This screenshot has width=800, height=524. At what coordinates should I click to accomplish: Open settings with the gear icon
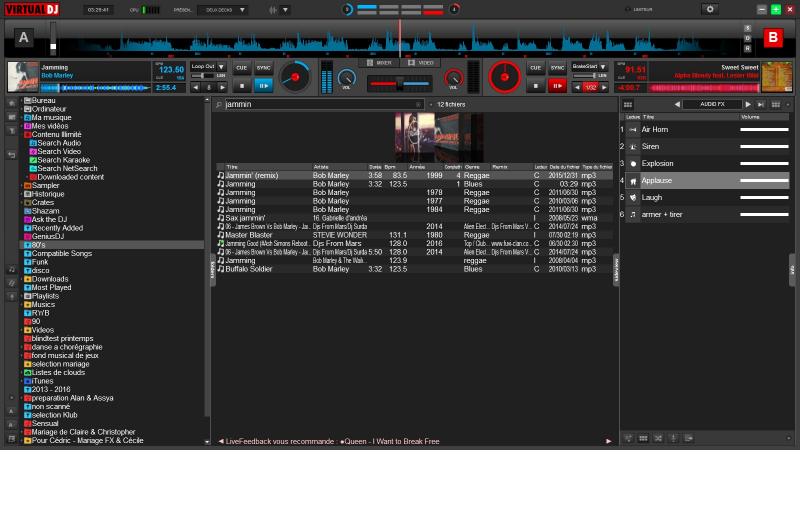pyautogui.click(x=710, y=9)
